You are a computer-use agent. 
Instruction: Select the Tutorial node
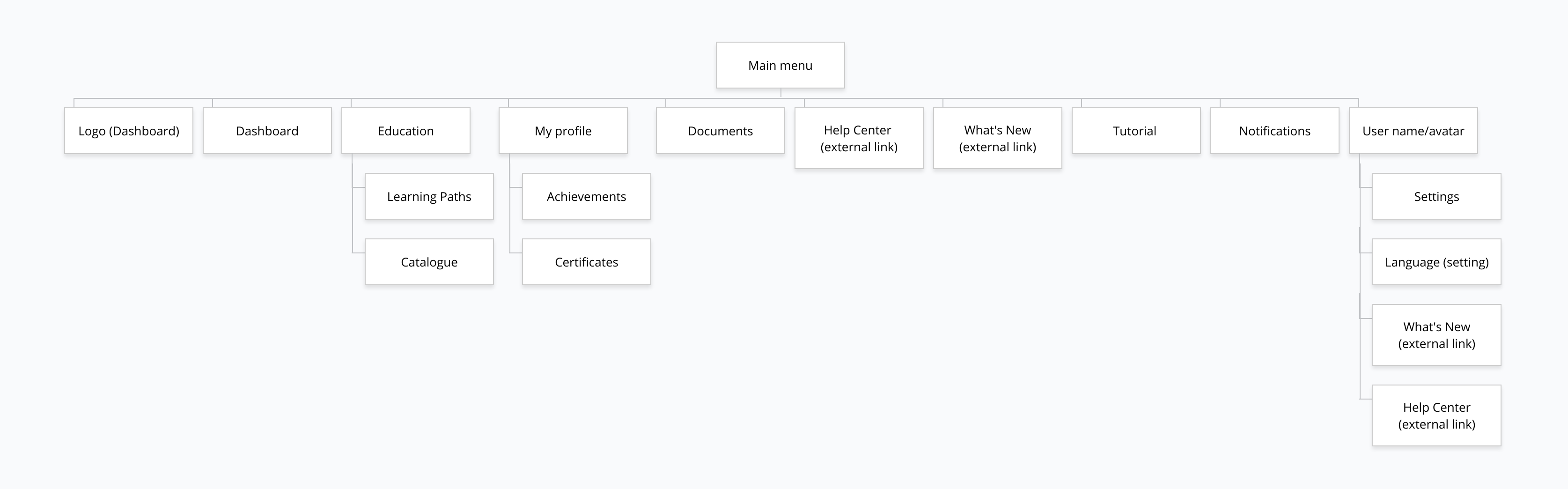[x=1136, y=131]
